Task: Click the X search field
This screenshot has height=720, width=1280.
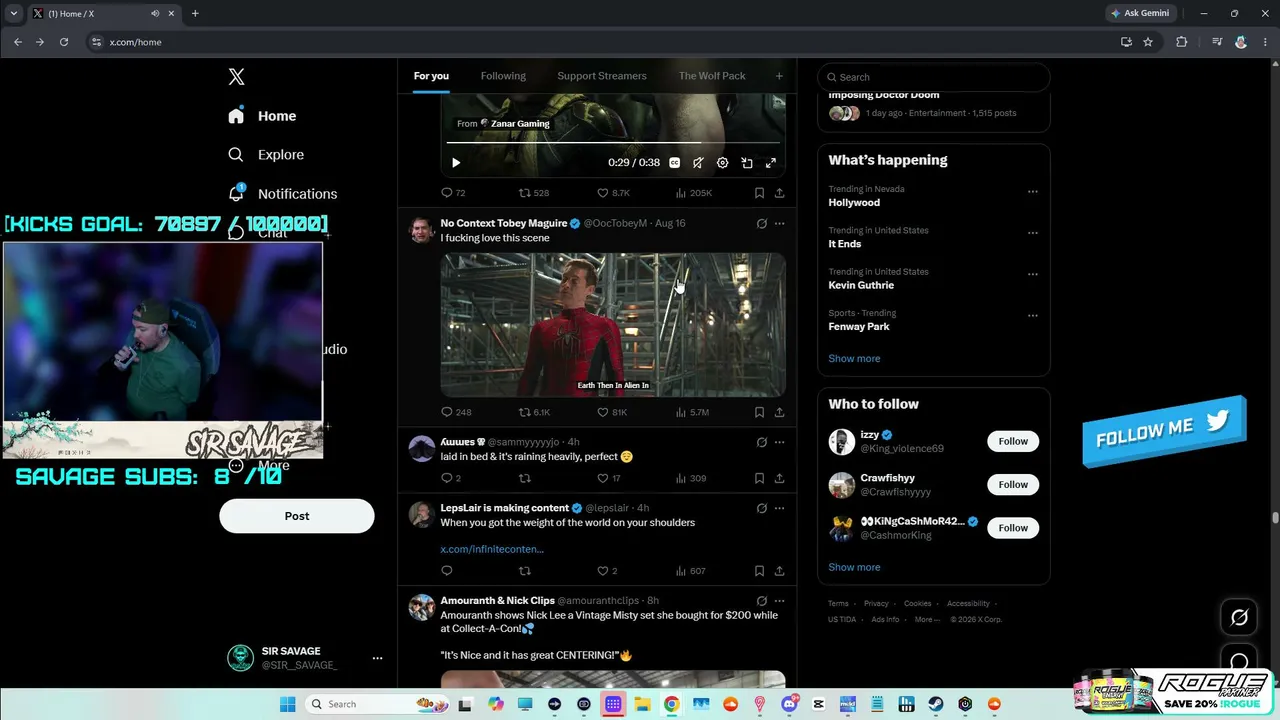Action: 934,77
